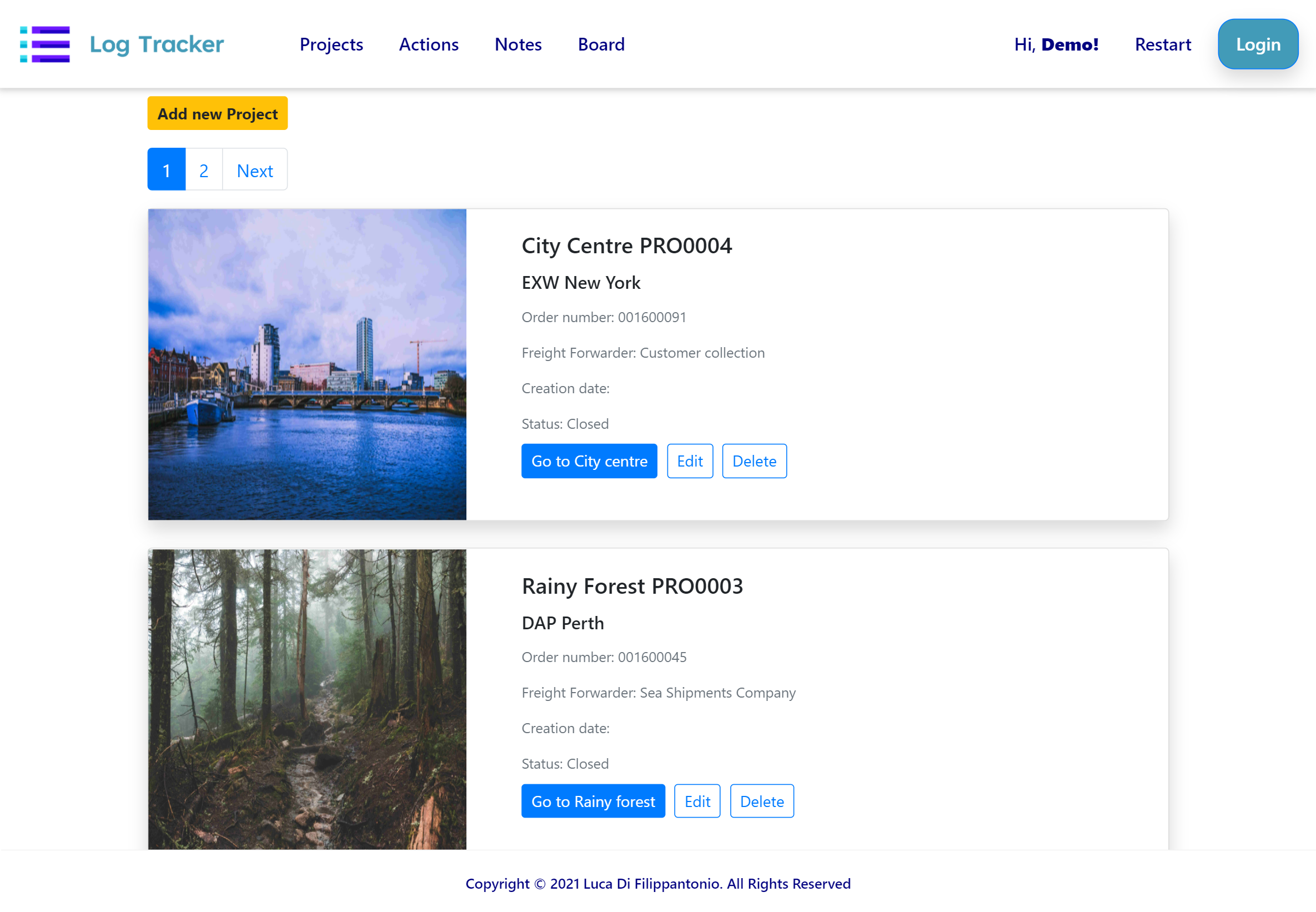The image size is (1316, 912).
Task: Edit the City Centre PRO0004 project
Action: pyautogui.click(x=690, y=460)
